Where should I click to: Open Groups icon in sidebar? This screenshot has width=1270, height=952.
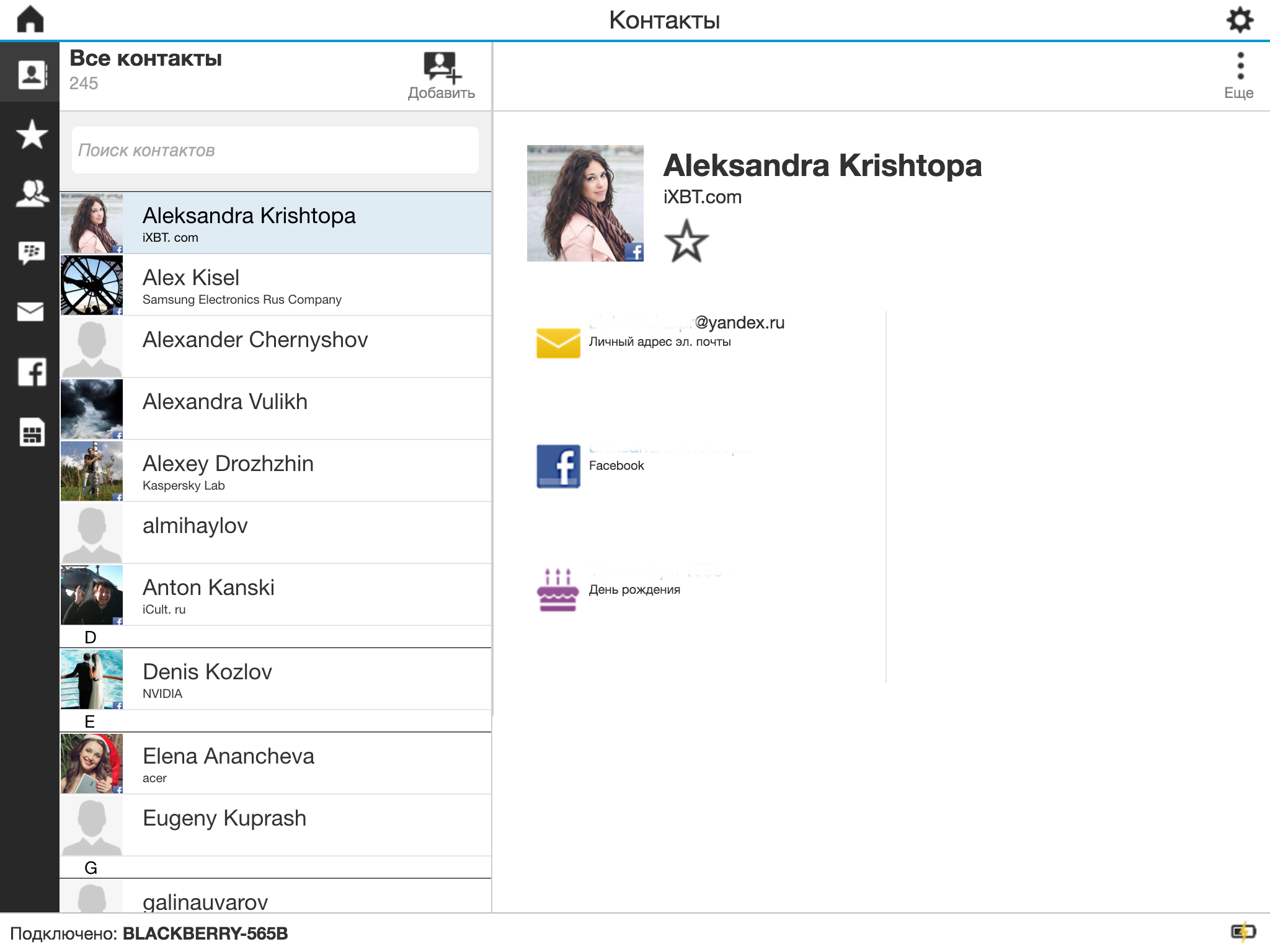[x=31, y=193]
